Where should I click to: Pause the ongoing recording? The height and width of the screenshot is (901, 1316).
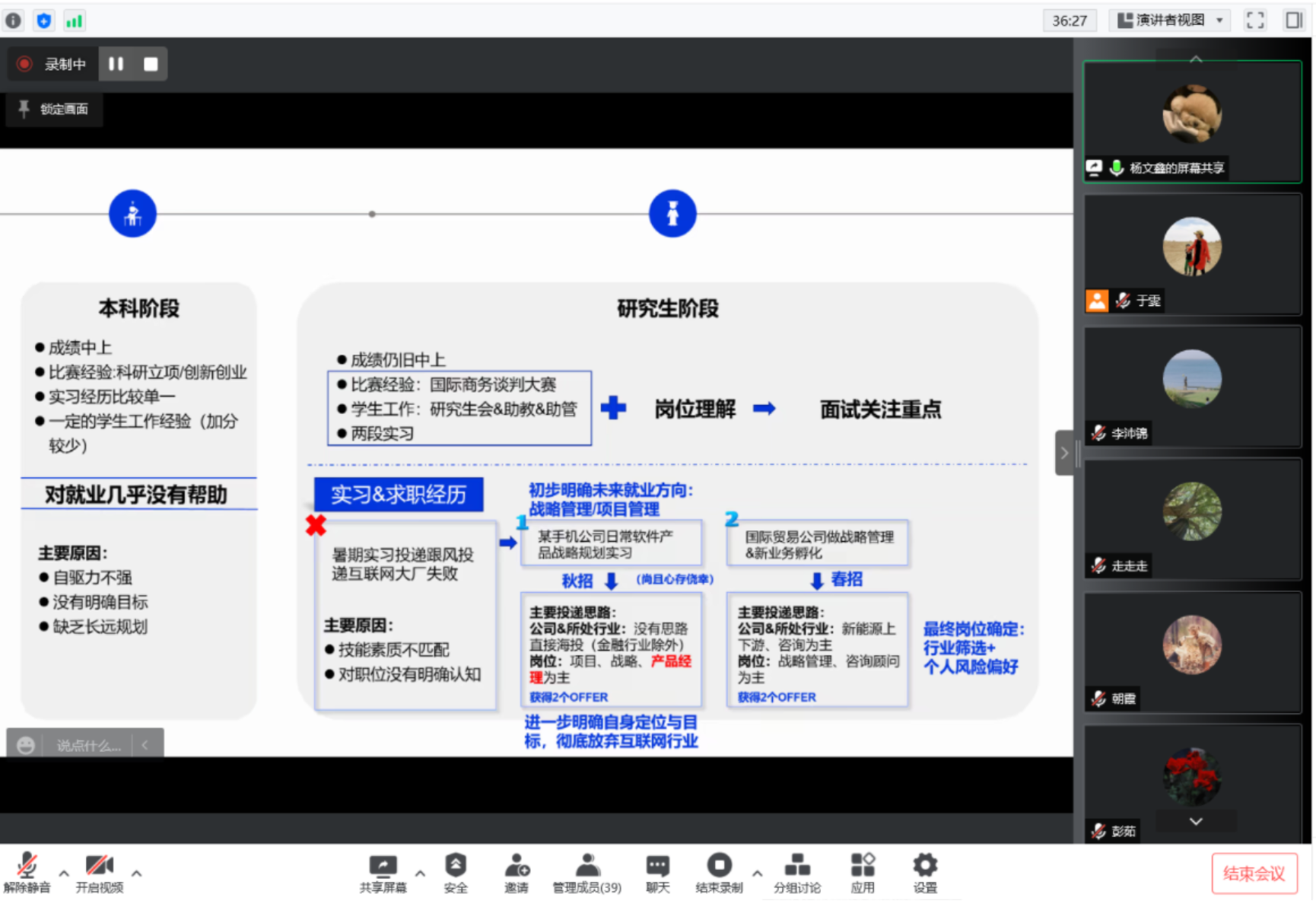(x=116, y=64)
